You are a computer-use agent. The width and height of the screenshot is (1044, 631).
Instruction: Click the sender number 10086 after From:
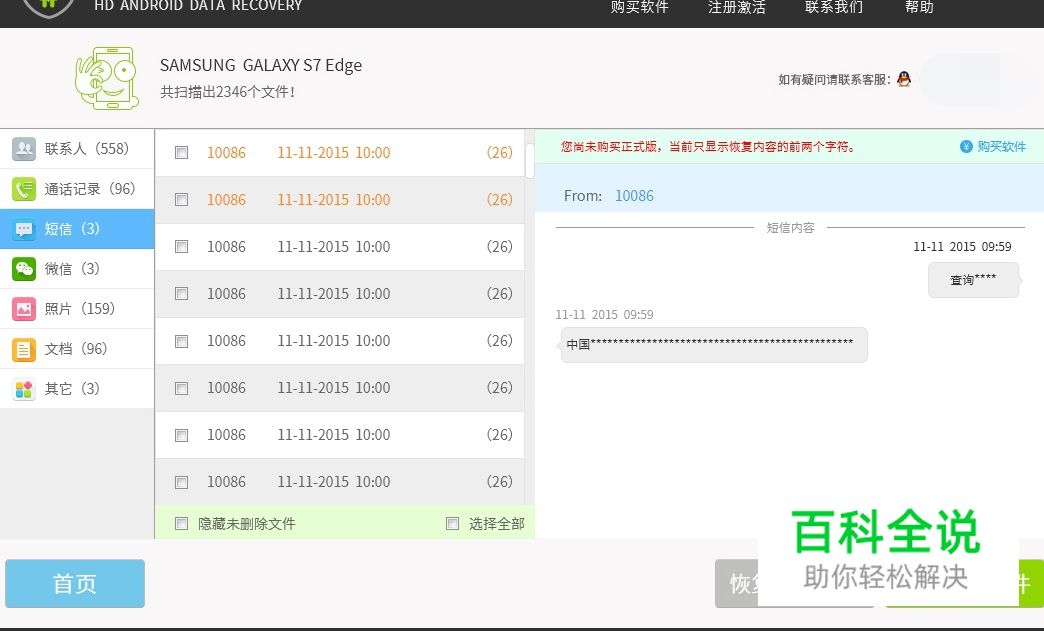click(634, 196)
